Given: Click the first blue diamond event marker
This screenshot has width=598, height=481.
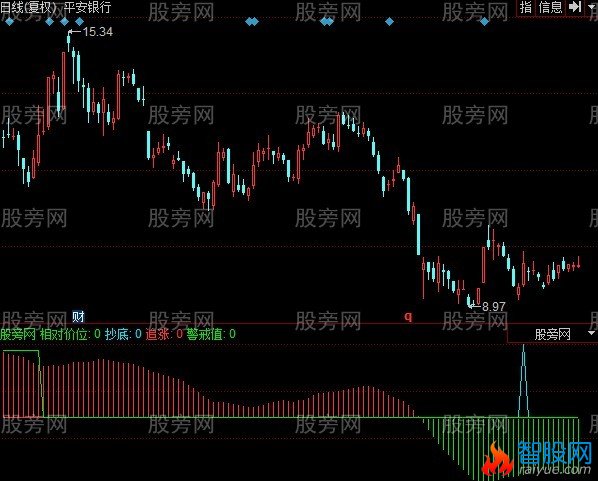Looking at the screenshot, I should click(x=10, y=22).
